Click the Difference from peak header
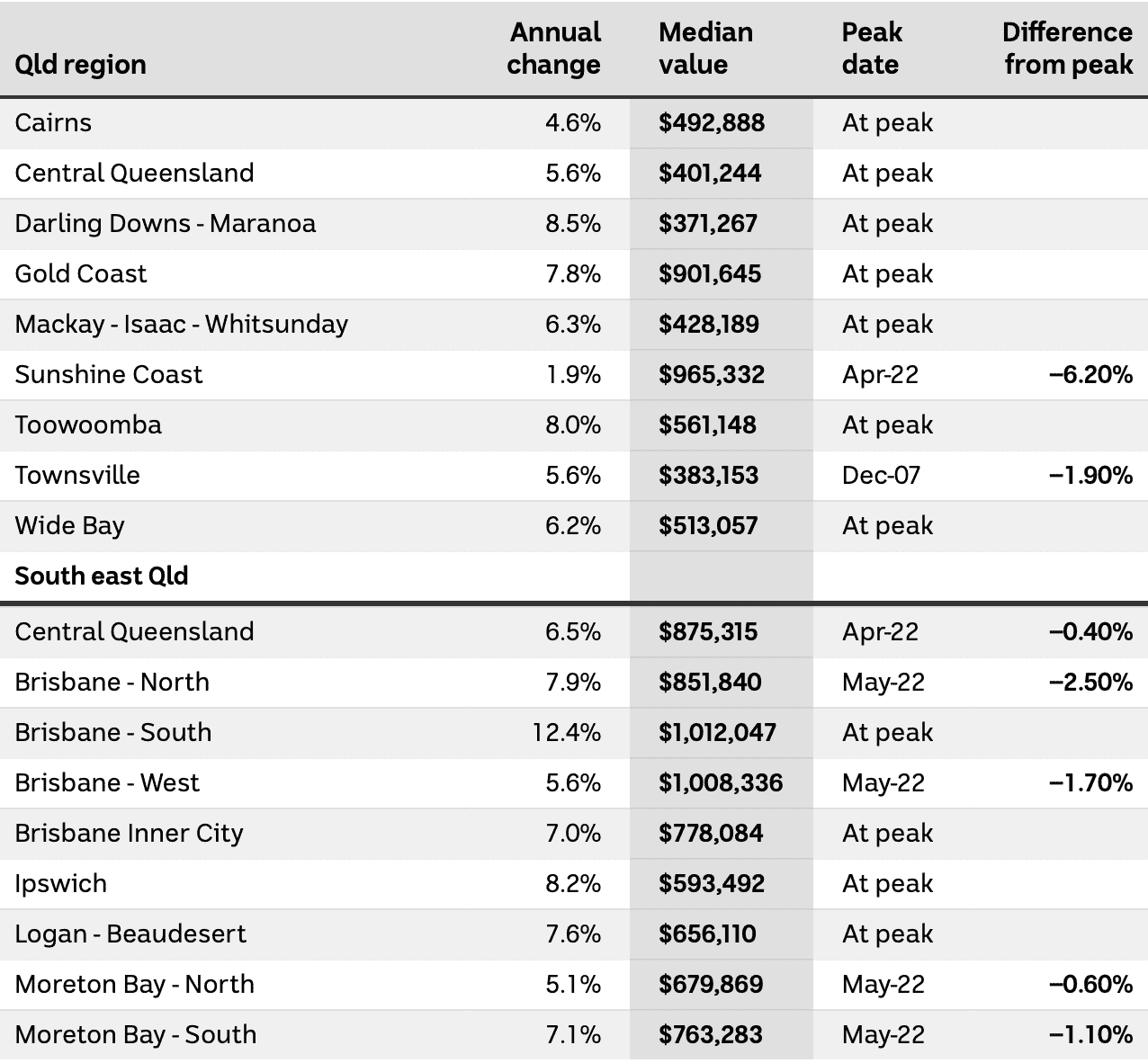 coord(1067,49)
